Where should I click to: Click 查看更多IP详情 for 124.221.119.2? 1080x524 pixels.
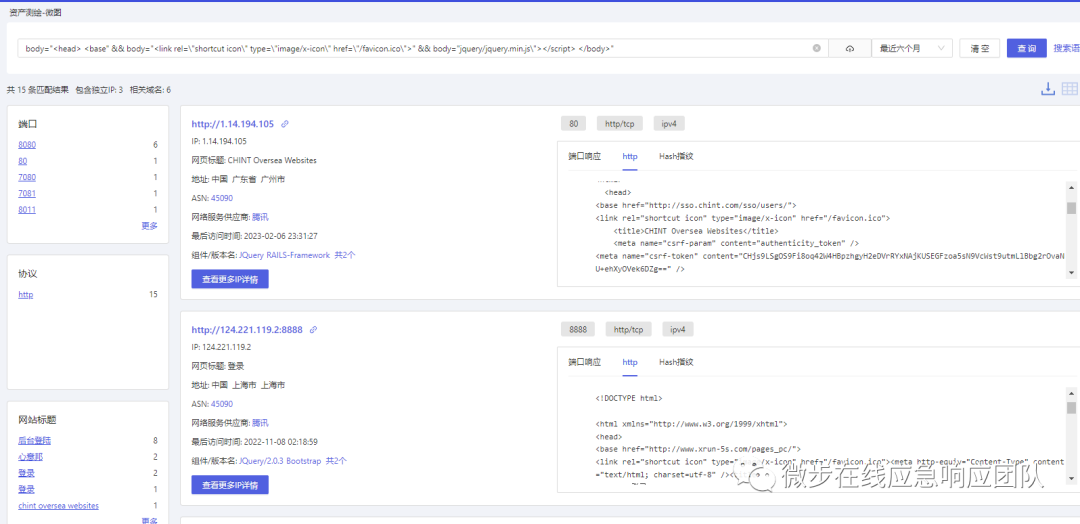[x=230, y=485]
